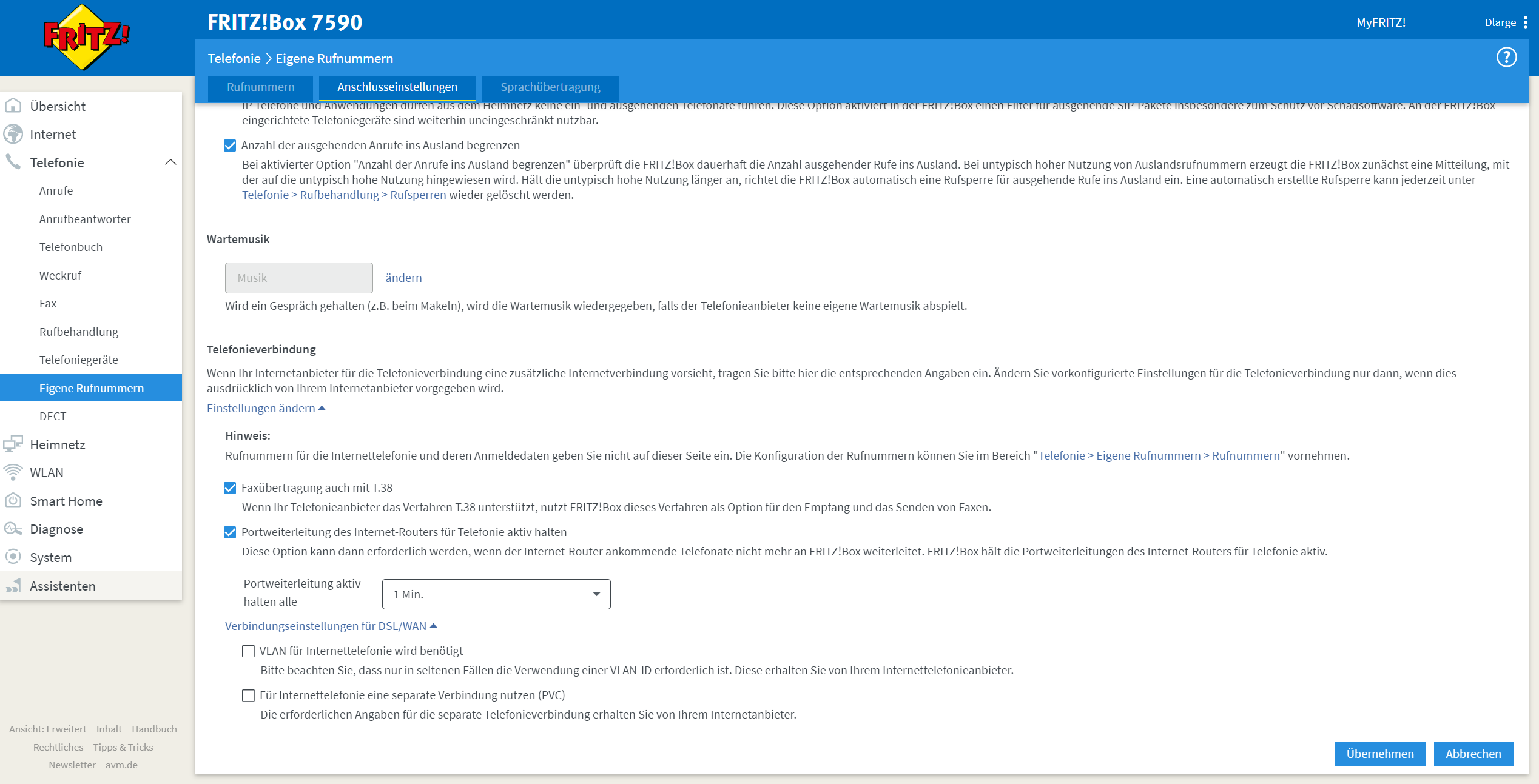Screen dimensions: 1539x784
Task: Open the Handbuch footer link
Action: click(x=155, y=729)
